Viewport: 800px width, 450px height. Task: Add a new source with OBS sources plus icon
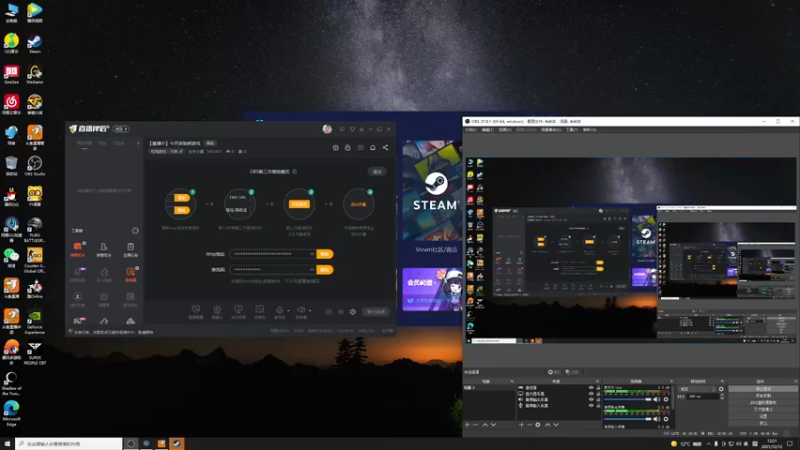(521, 424)
